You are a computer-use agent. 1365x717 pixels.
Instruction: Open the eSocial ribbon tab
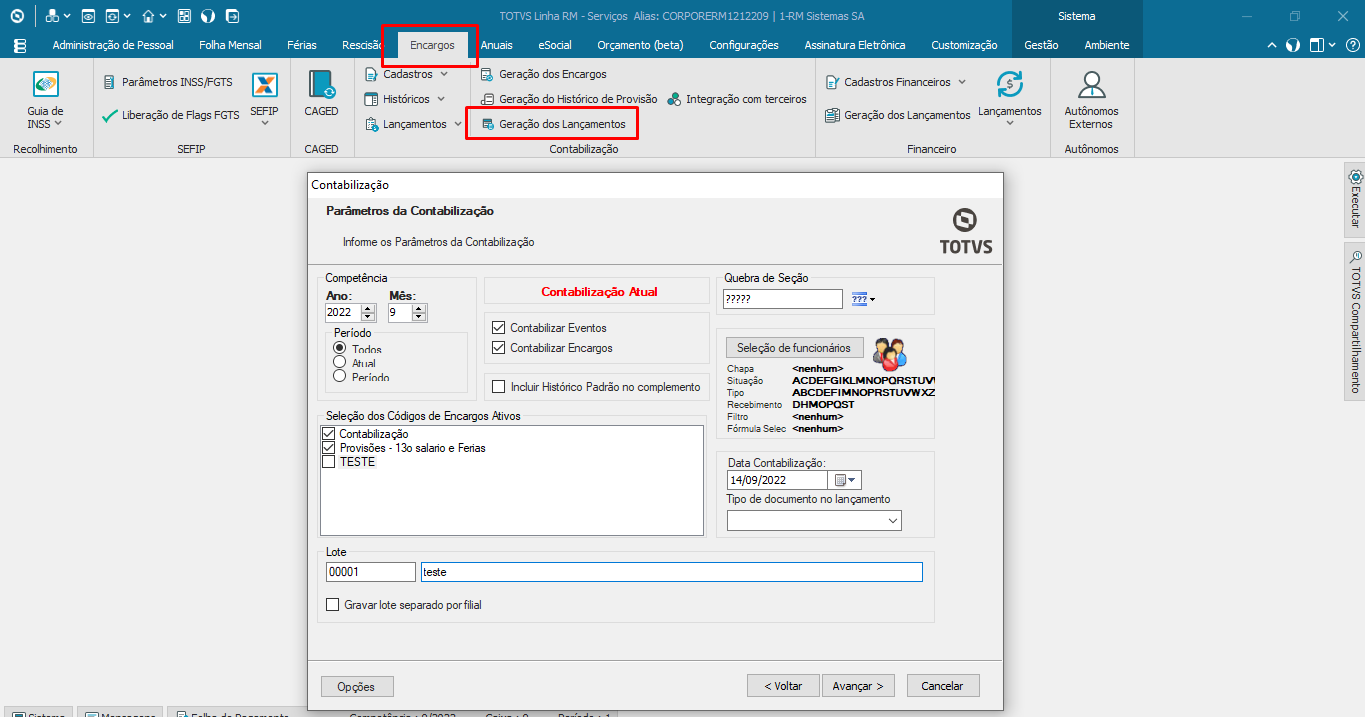click(555, 45)
